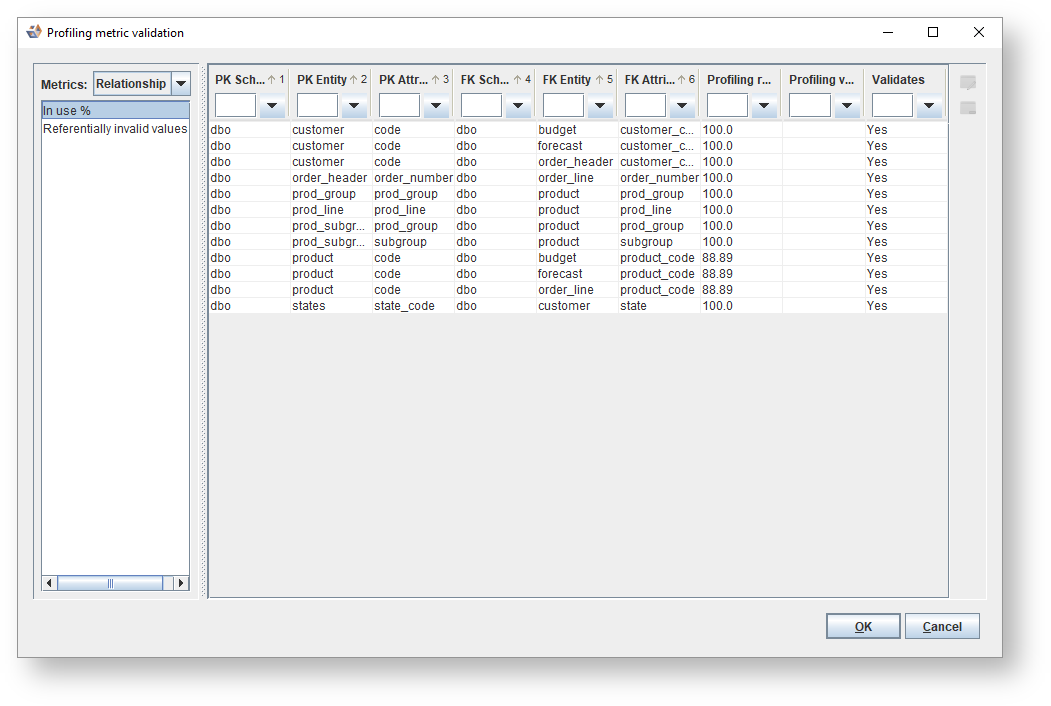1051x706 pixels.
Task: Sort by Profiling r... column header
Action: [741, 80]
